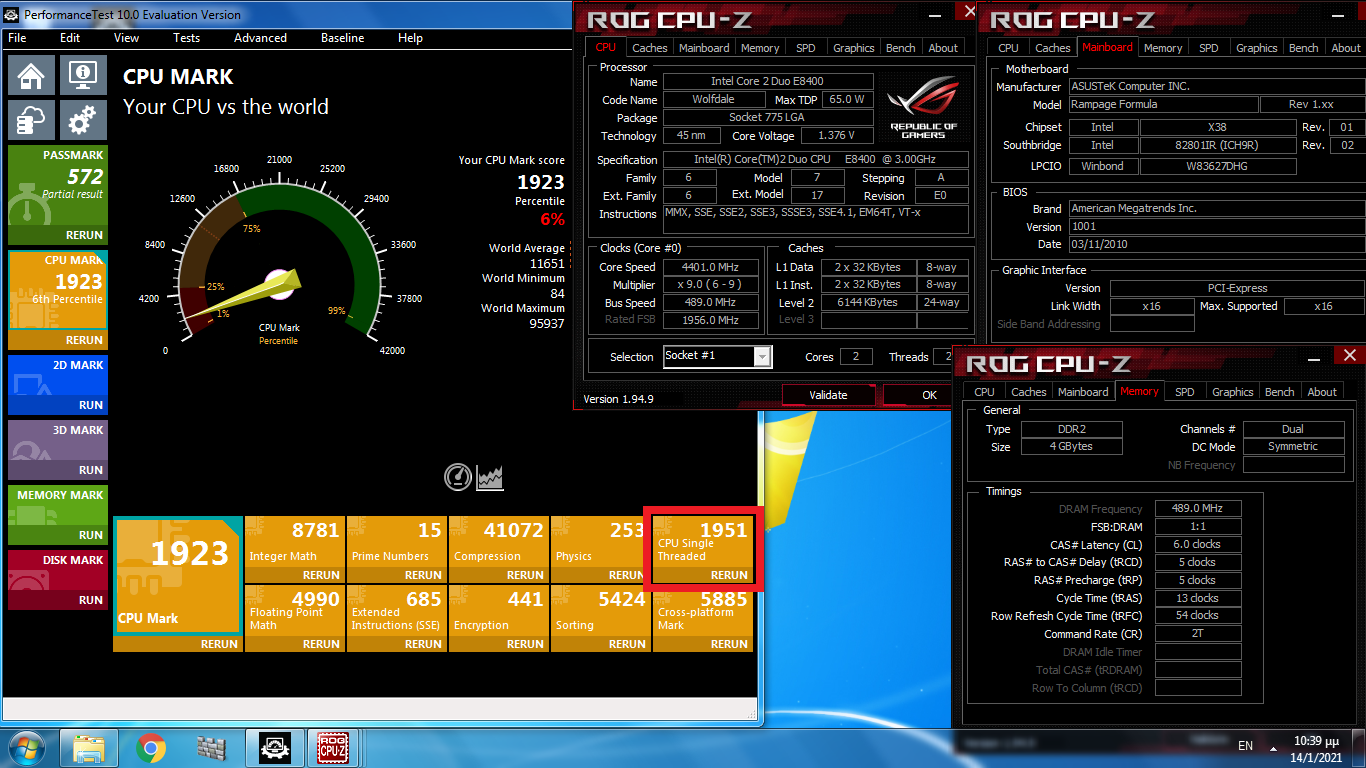The width and height of the screenshot is (1366, 768).
Task: Open the PerformanceTest settings gear icon
Action: coord(83,119)
